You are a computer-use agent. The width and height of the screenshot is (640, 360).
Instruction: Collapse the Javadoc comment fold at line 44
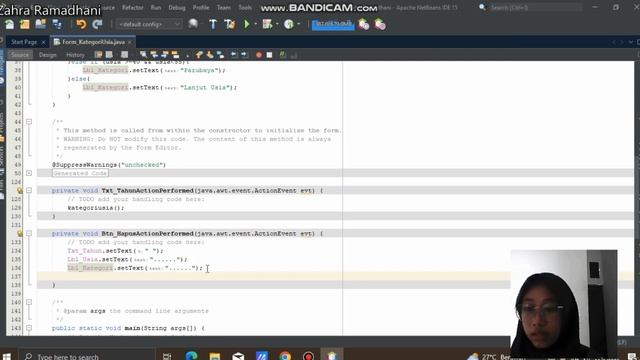(x=29, y=122)
